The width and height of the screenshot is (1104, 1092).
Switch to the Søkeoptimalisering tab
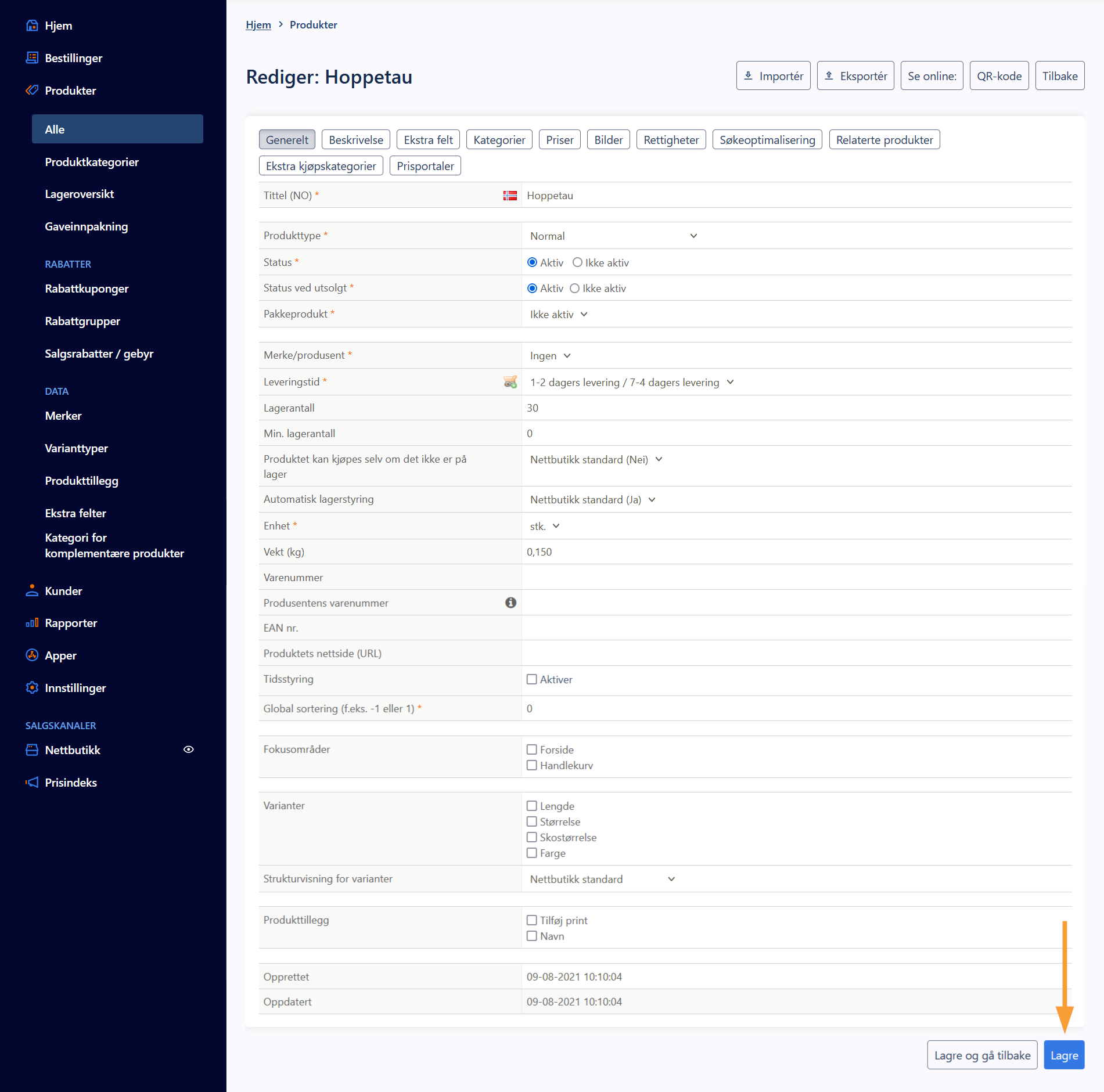pos(767,140)
